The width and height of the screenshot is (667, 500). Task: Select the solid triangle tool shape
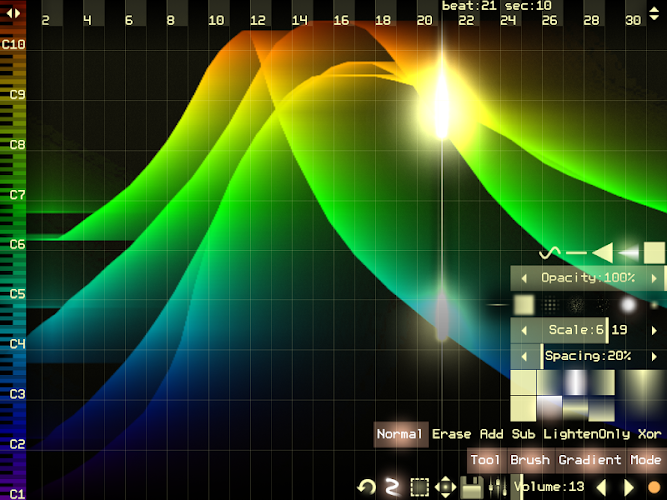[x=602, y=253]
